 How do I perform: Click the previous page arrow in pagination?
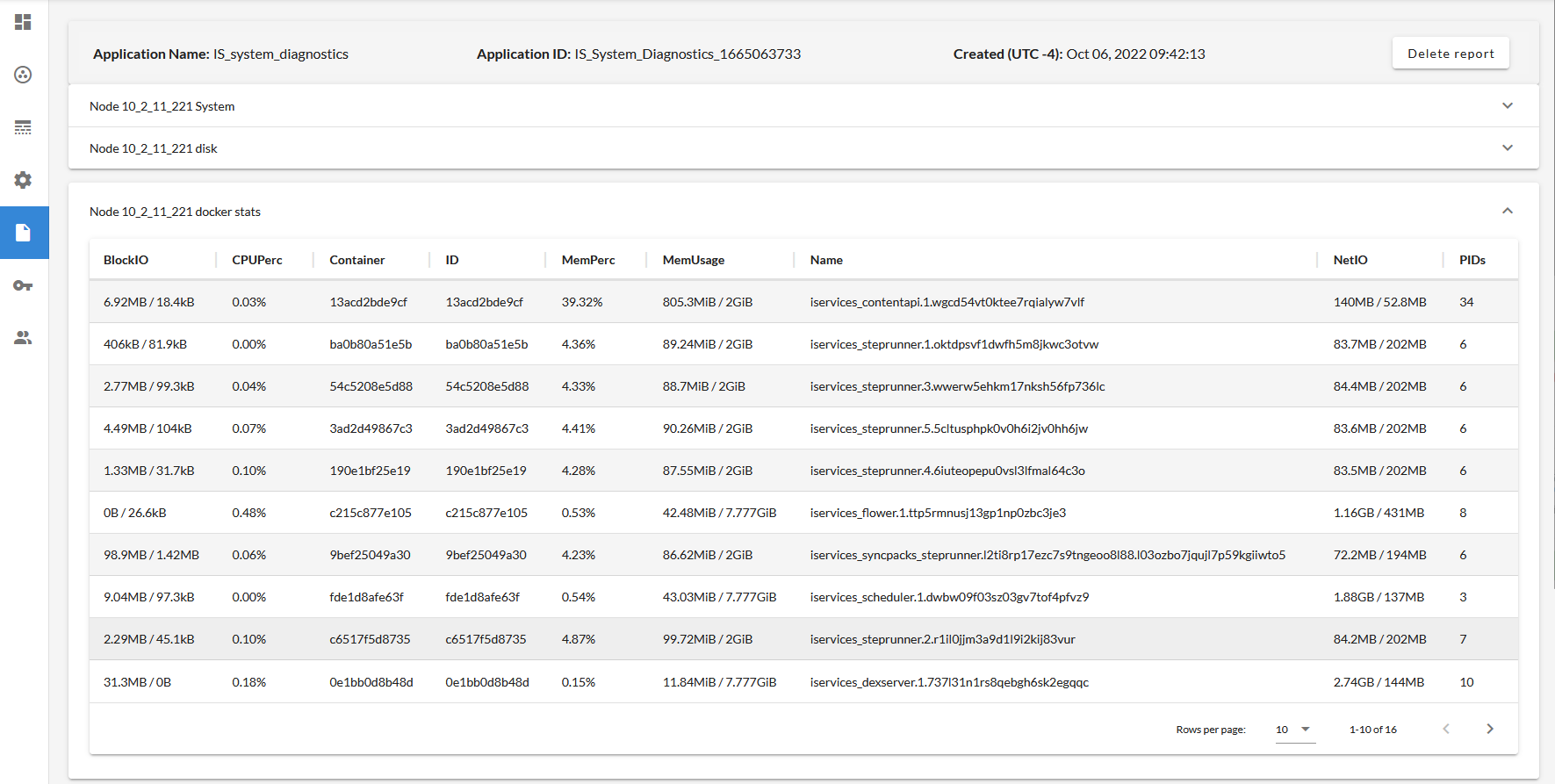(x=1446, y=729)
